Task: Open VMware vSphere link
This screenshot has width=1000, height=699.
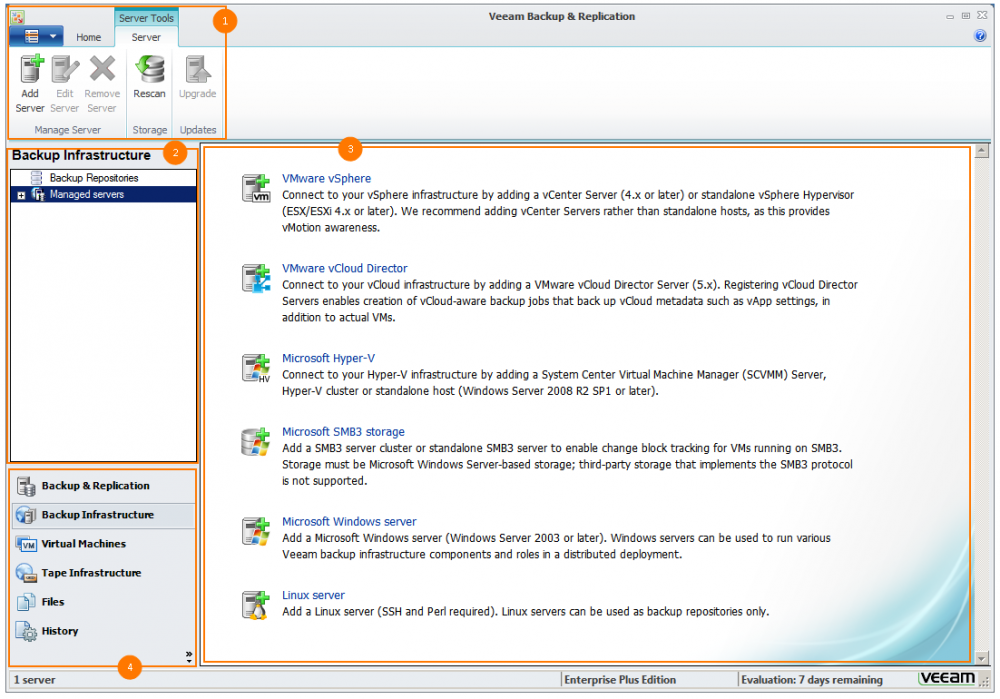Action: point(327,179)
